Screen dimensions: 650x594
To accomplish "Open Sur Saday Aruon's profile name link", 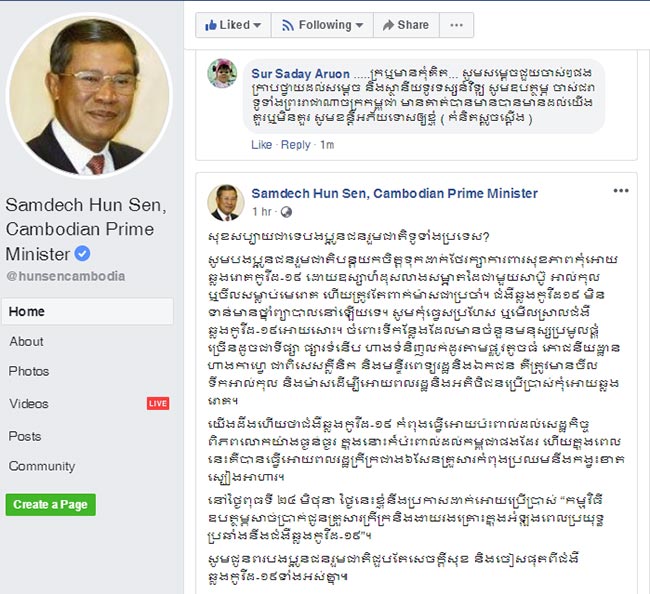I will click(301, 74).
